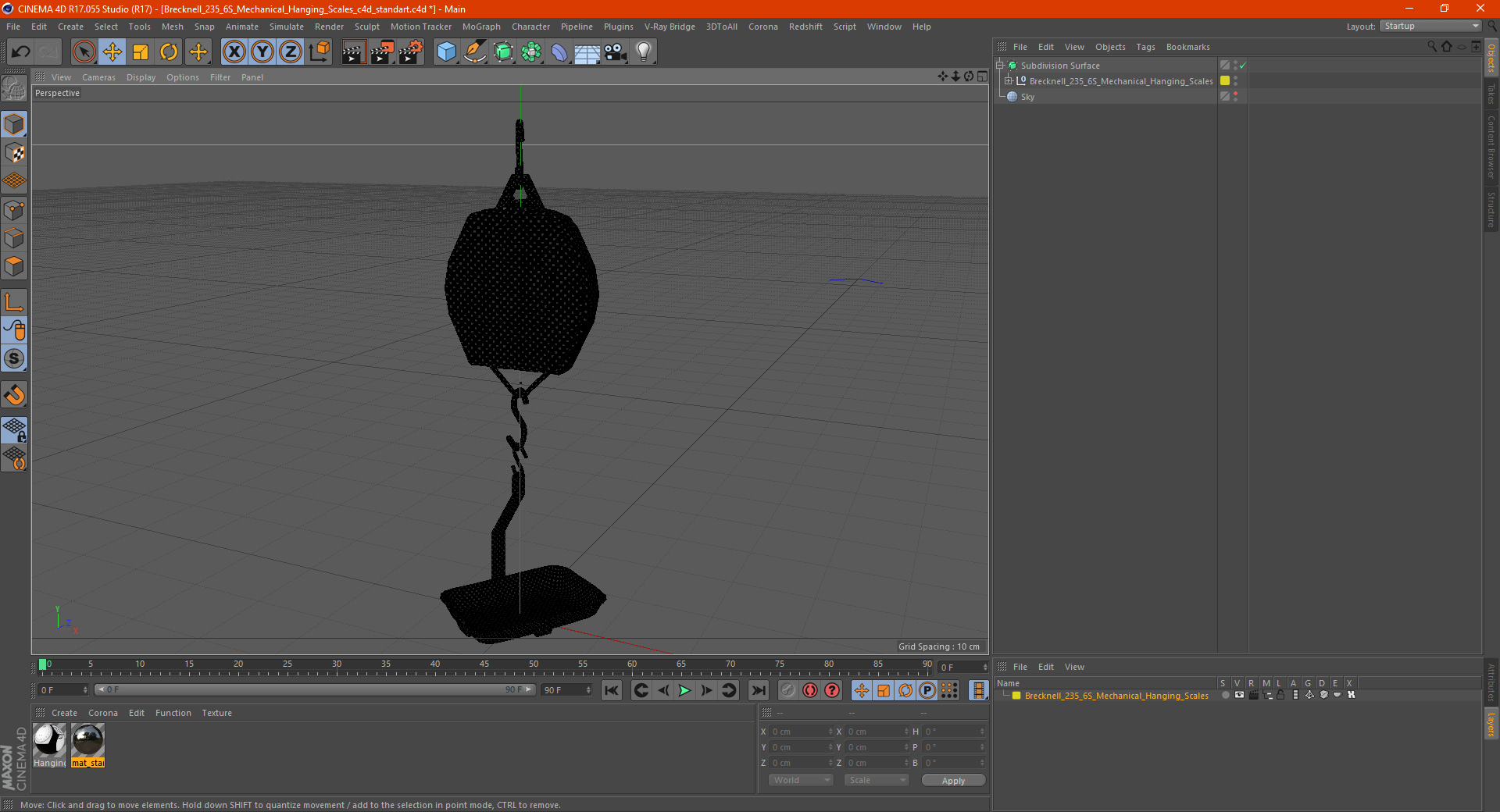The width and height of the screenshot is (1500, 812).
Task: Click Make Editable icon in left sidebar
Action: tap(14, 88)
